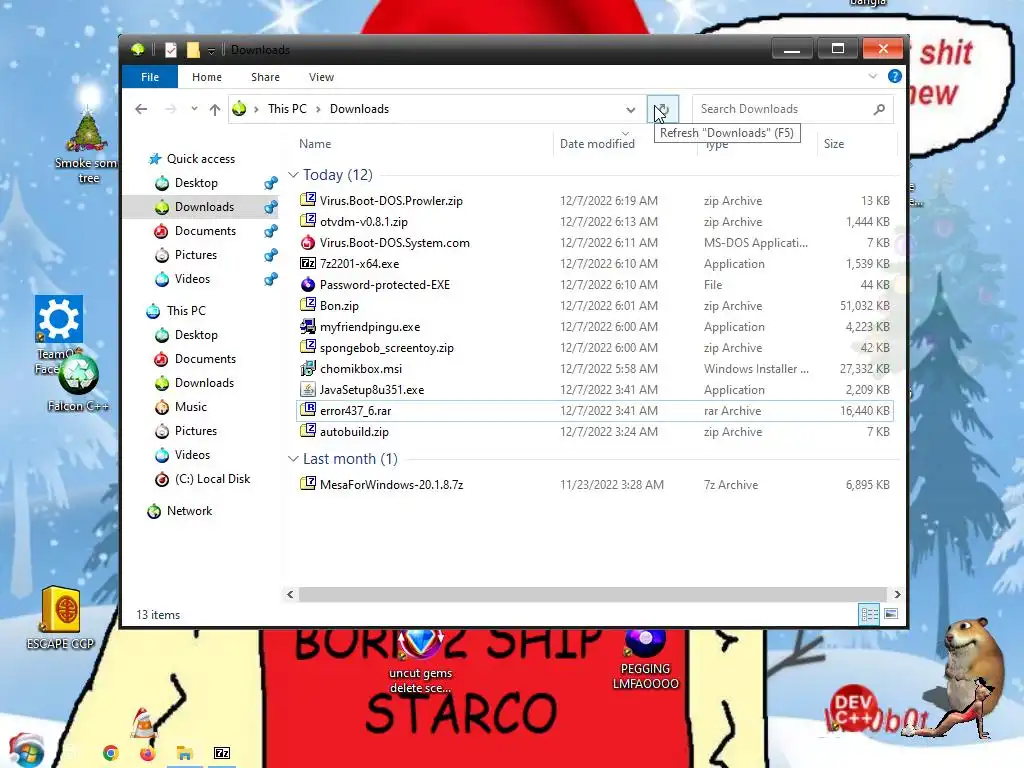Image resolution: width=1024 pixels, height=768 pixels.
Task: Select the Password-protected-EXE file icon
Action: click(308, 284)
